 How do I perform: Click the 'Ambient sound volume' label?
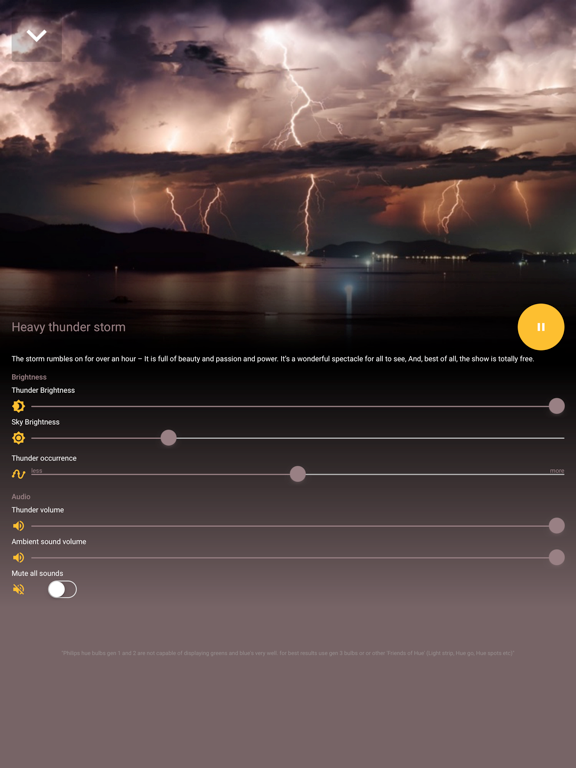click(49, 542)
